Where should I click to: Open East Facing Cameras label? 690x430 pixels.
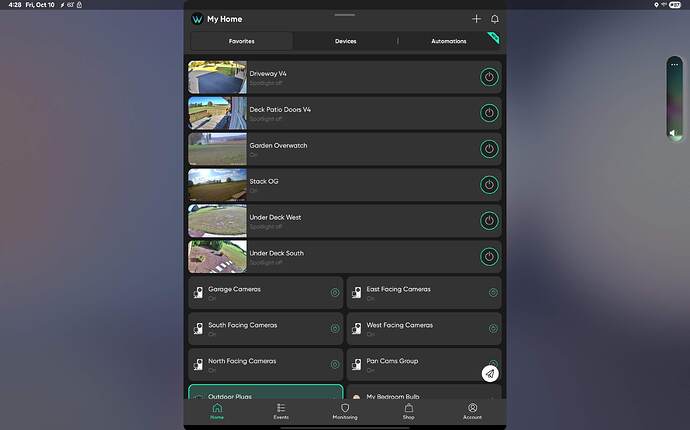pos(398,289)
